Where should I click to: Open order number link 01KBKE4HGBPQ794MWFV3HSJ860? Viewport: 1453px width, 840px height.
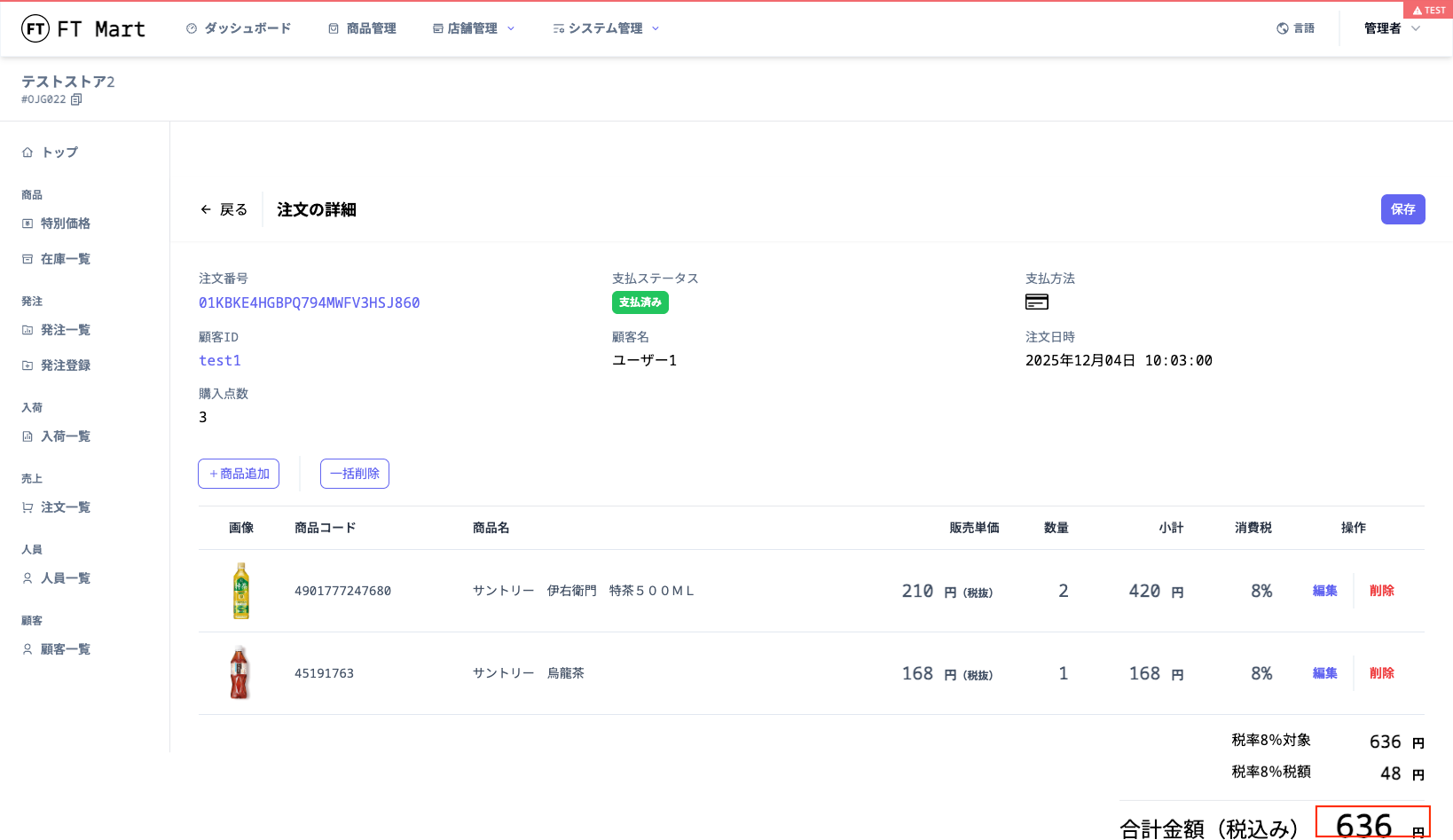coord(310,302)
